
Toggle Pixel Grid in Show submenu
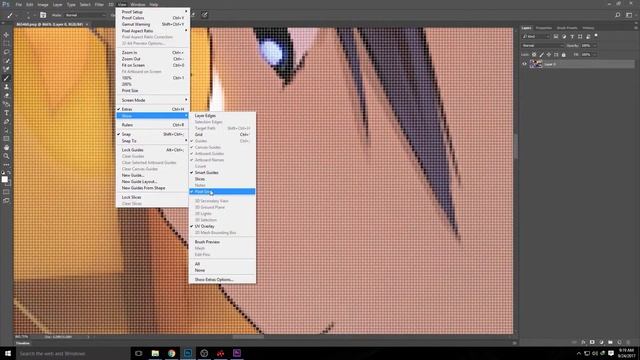pos(222,191)
